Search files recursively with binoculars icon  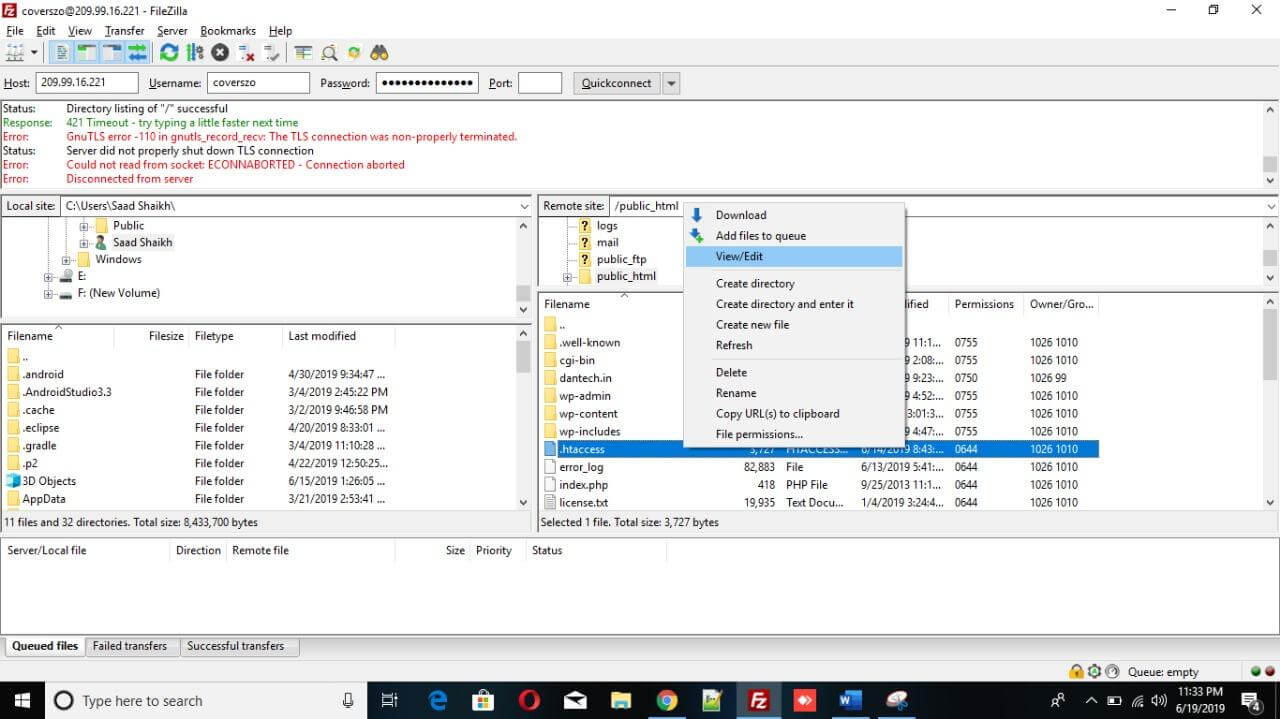click(379, 52)
